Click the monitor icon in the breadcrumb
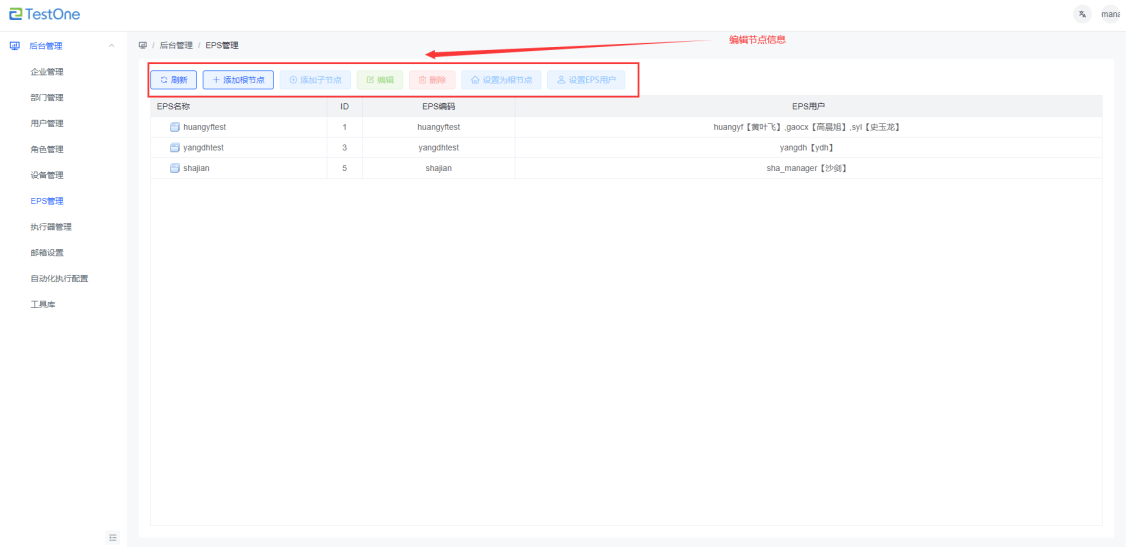The image size is (1126, 547). pyautogui.click(x=143, y=45)
